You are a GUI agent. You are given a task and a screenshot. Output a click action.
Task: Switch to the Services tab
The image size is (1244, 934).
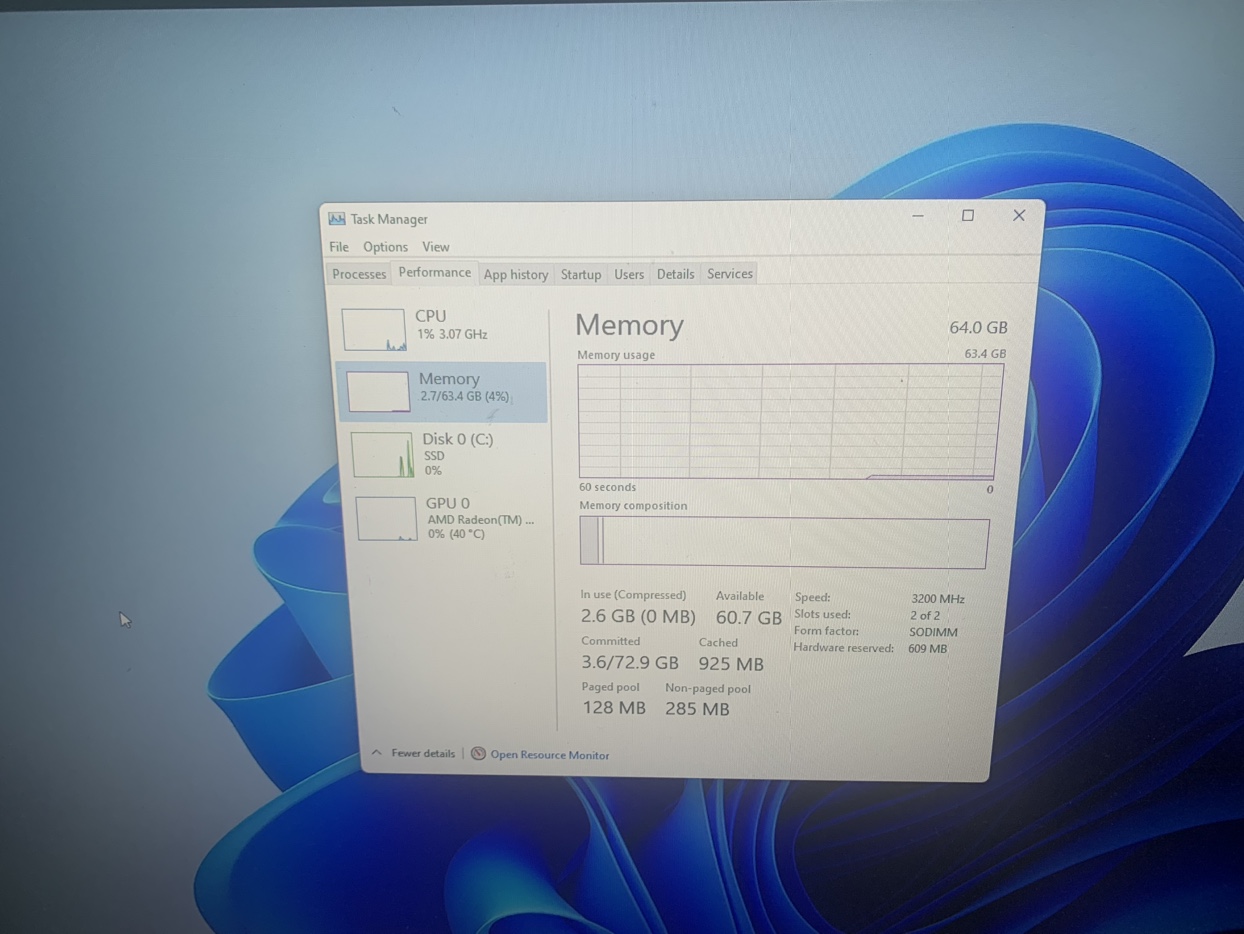[730, 274]
